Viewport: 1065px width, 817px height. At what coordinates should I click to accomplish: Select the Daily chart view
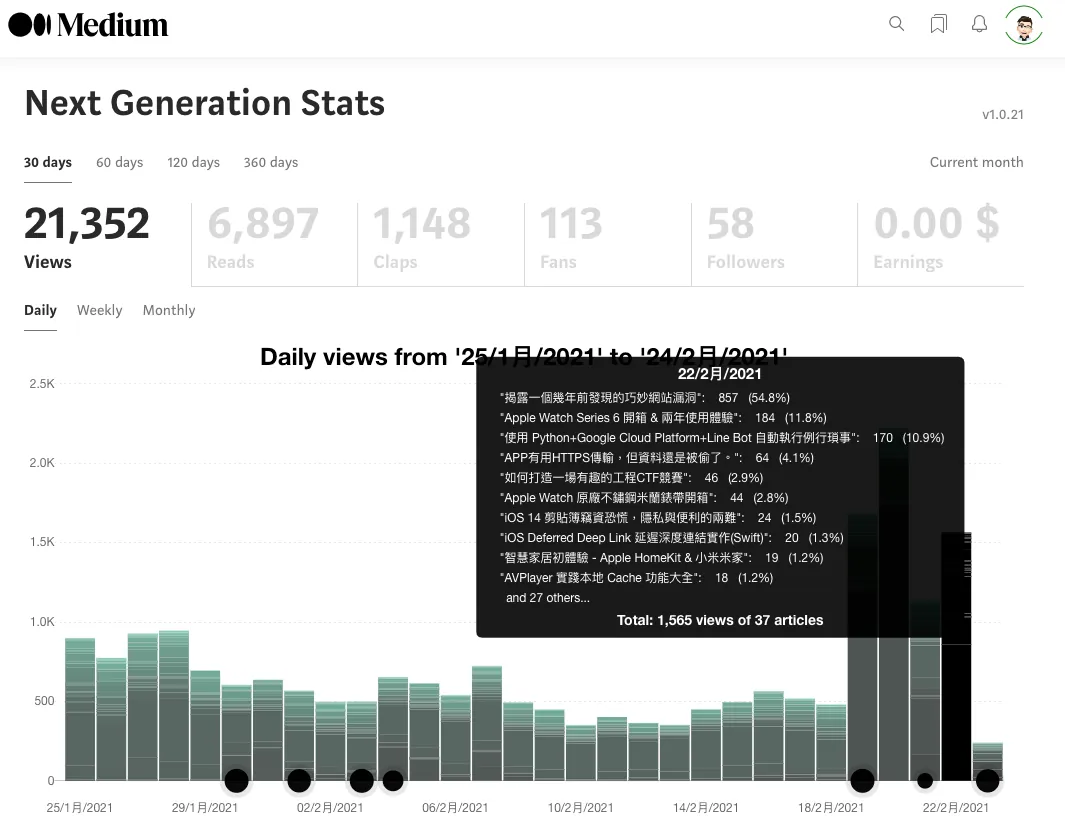[40, 310]
